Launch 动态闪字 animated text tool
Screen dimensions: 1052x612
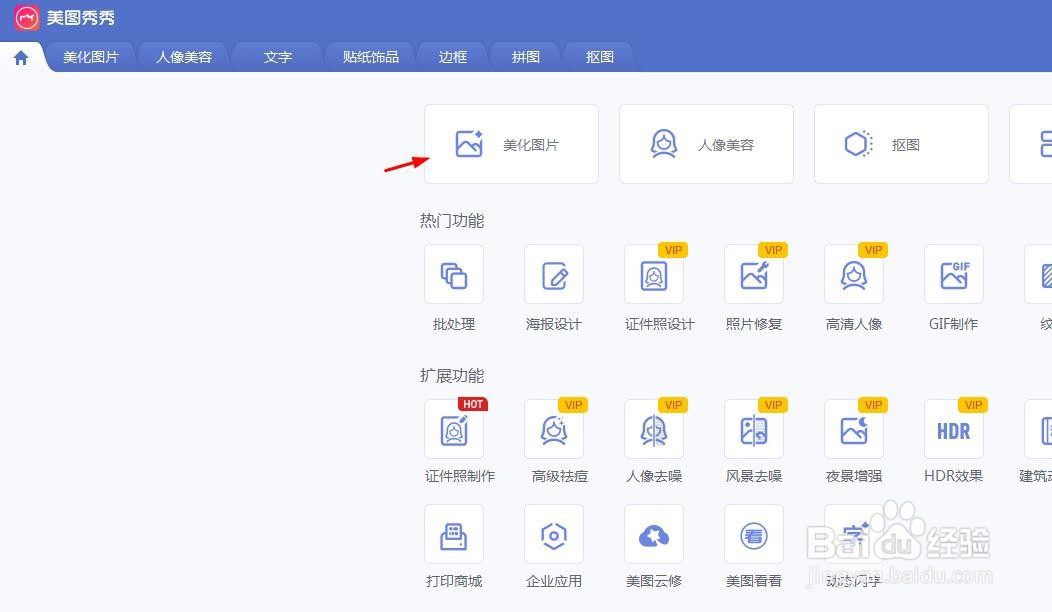(853, 545)
